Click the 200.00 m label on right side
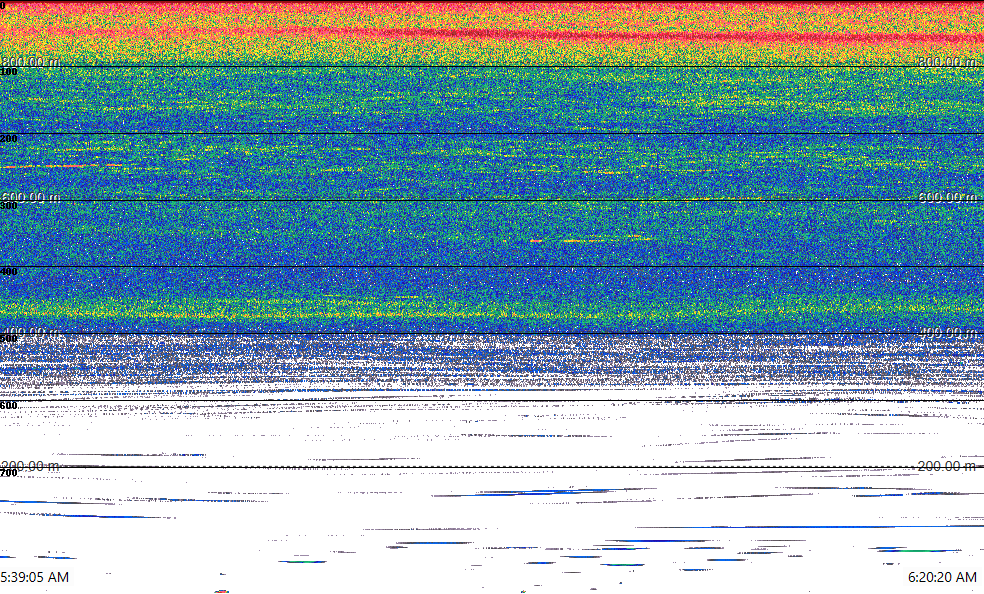 [x=948, y=466]
